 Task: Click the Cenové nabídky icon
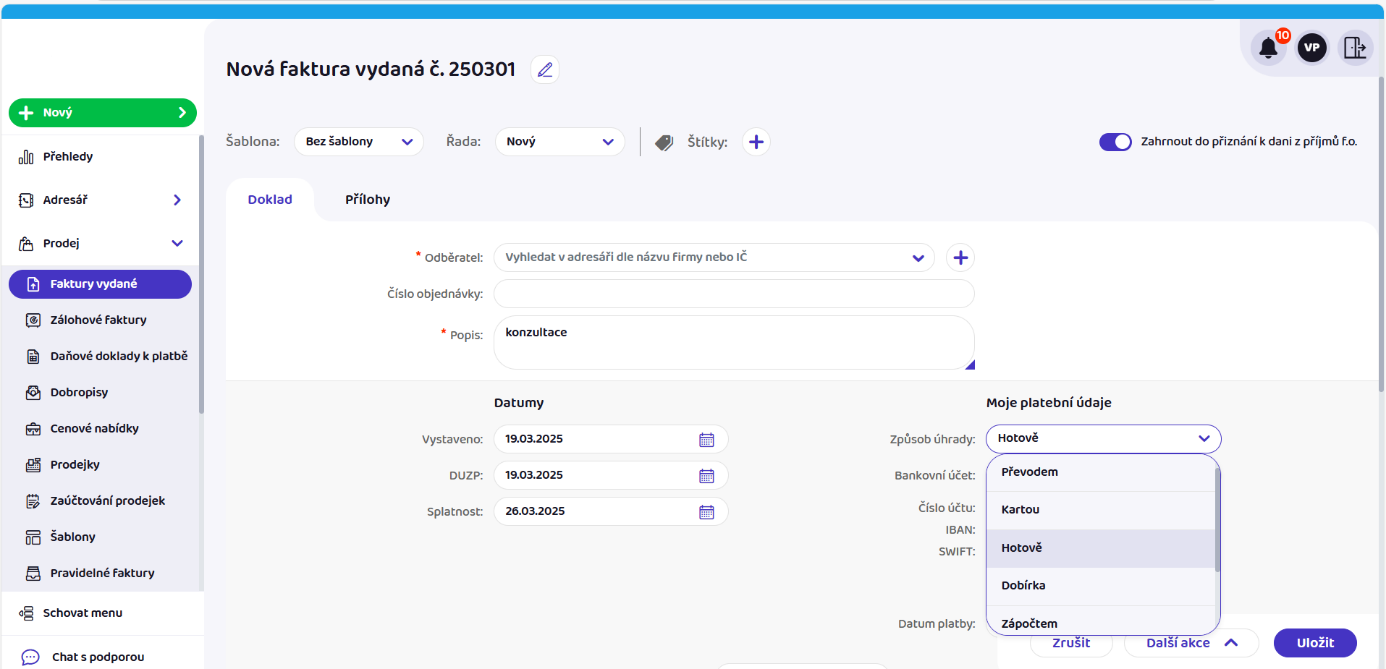click(33, 428)
